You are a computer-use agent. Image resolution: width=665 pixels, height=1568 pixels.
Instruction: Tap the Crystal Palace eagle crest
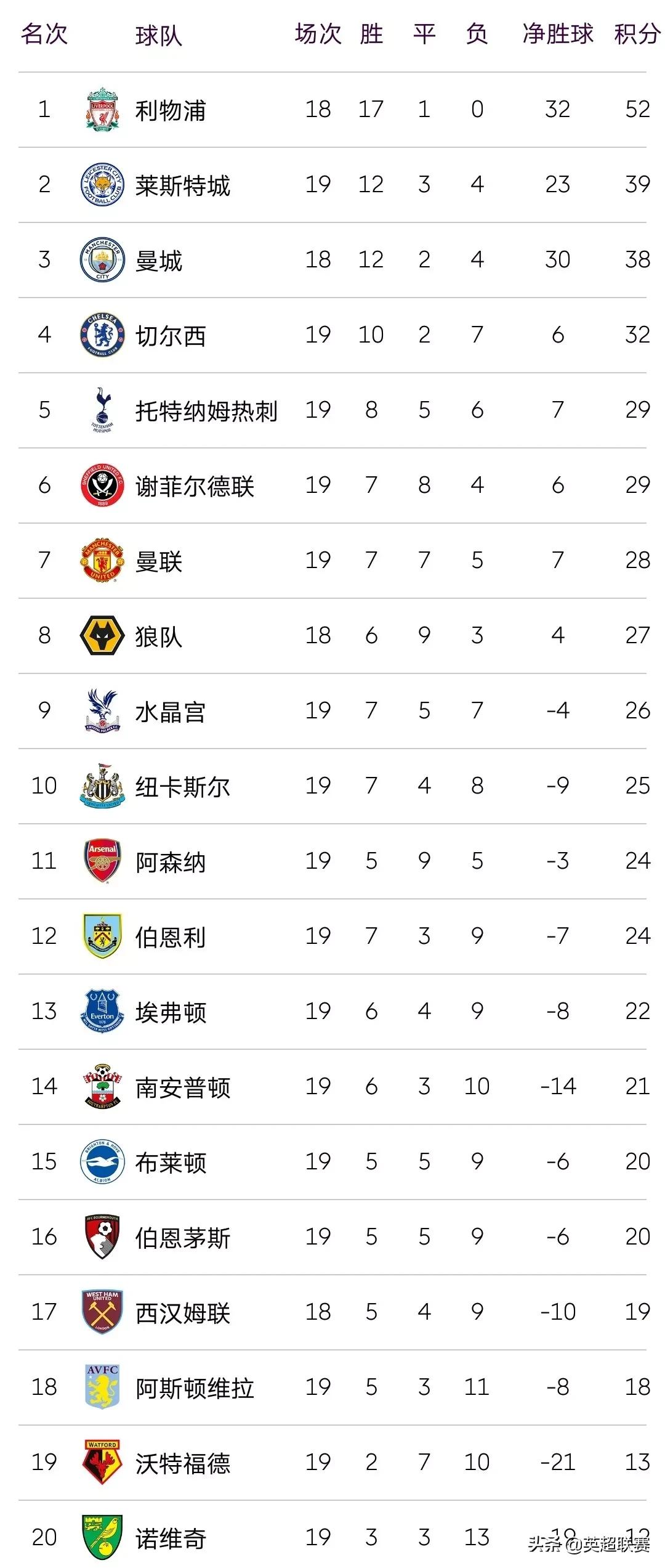[102, 711]
